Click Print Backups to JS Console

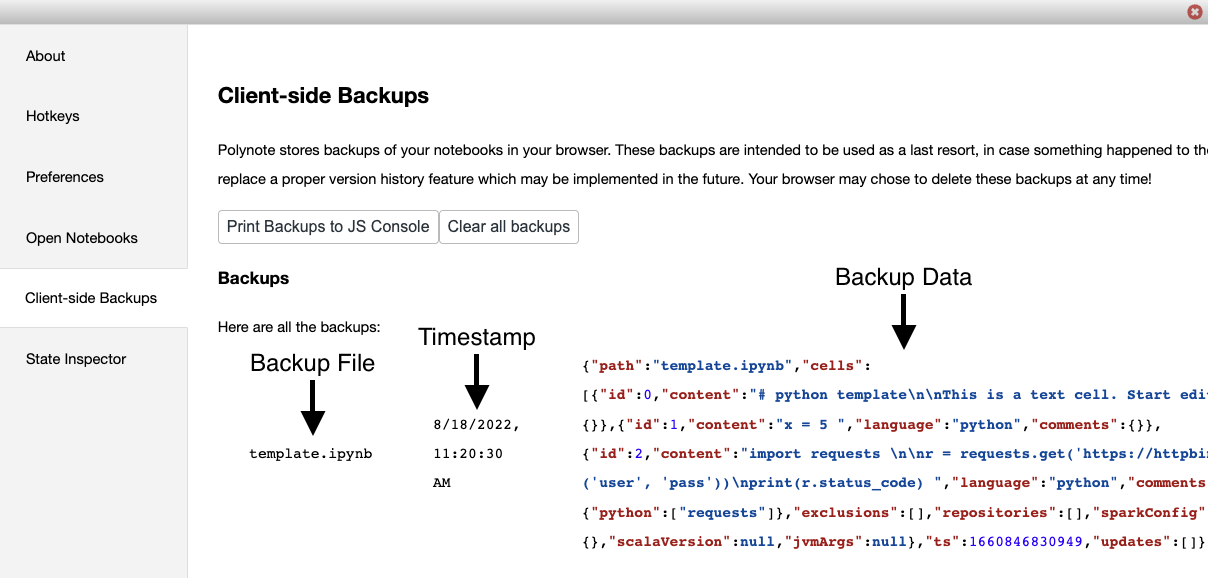pyautogui.click(x=328, y=227)
